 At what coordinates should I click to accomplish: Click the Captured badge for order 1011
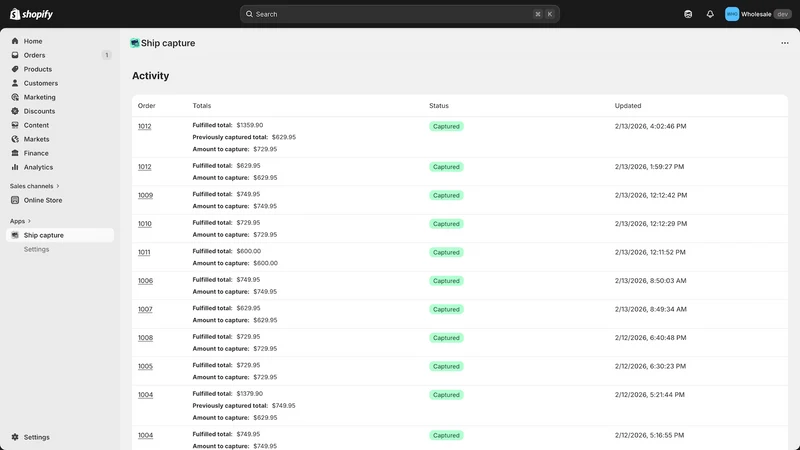coord(446,253)
